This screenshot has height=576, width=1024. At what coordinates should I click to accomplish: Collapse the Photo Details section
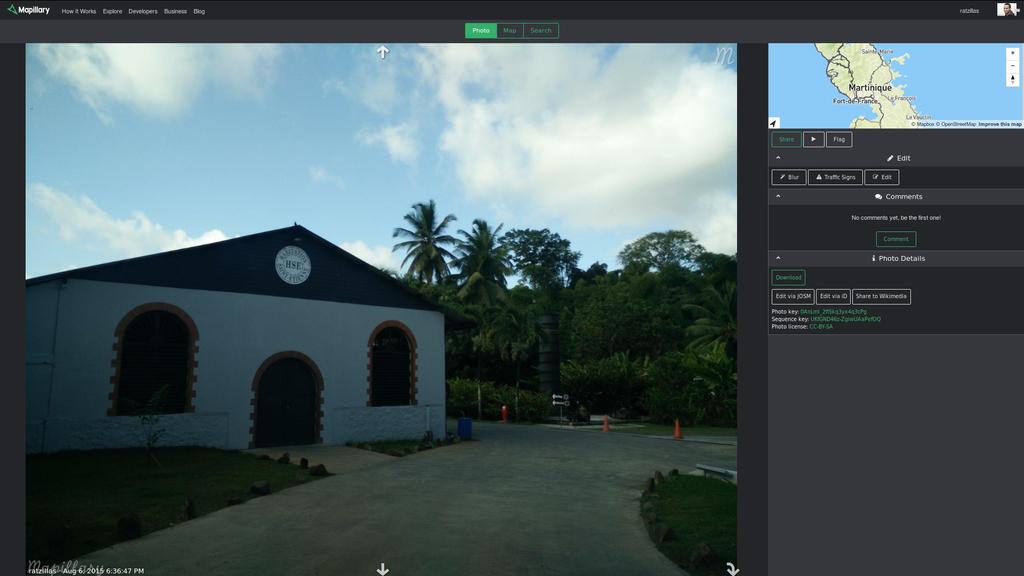click(x=778, y=258)
